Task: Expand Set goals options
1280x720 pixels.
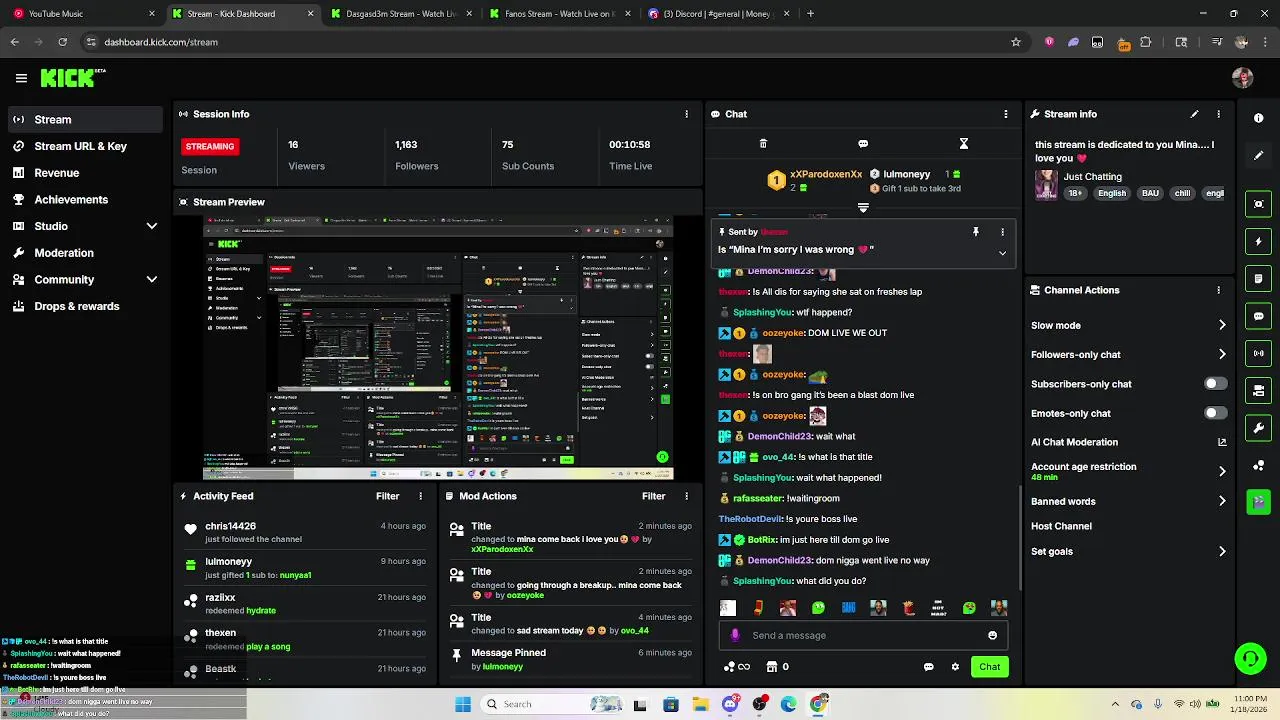Action: tap(1222, 551)
